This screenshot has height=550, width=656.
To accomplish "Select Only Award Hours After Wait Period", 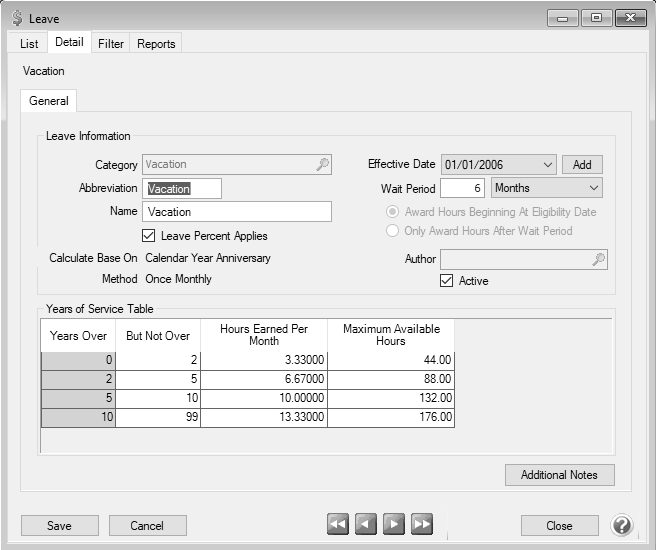I will tap(392, 230).
